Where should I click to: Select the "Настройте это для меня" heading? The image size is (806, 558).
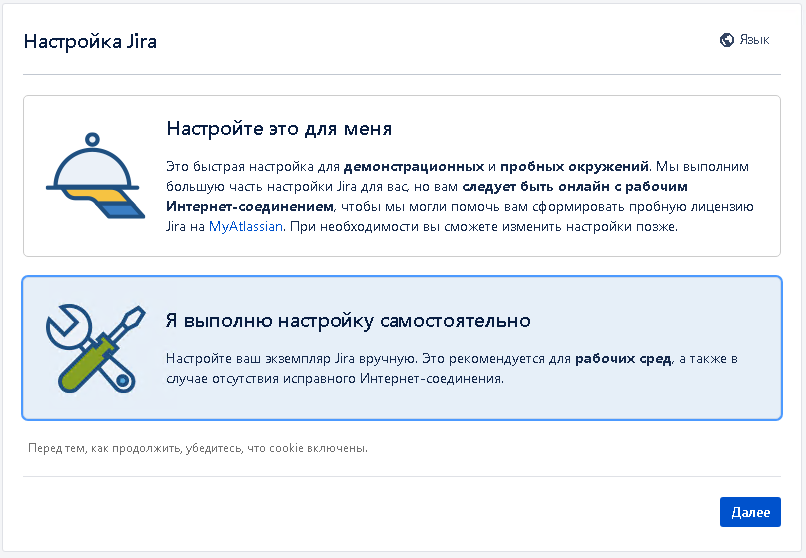(x=279, y=129)
